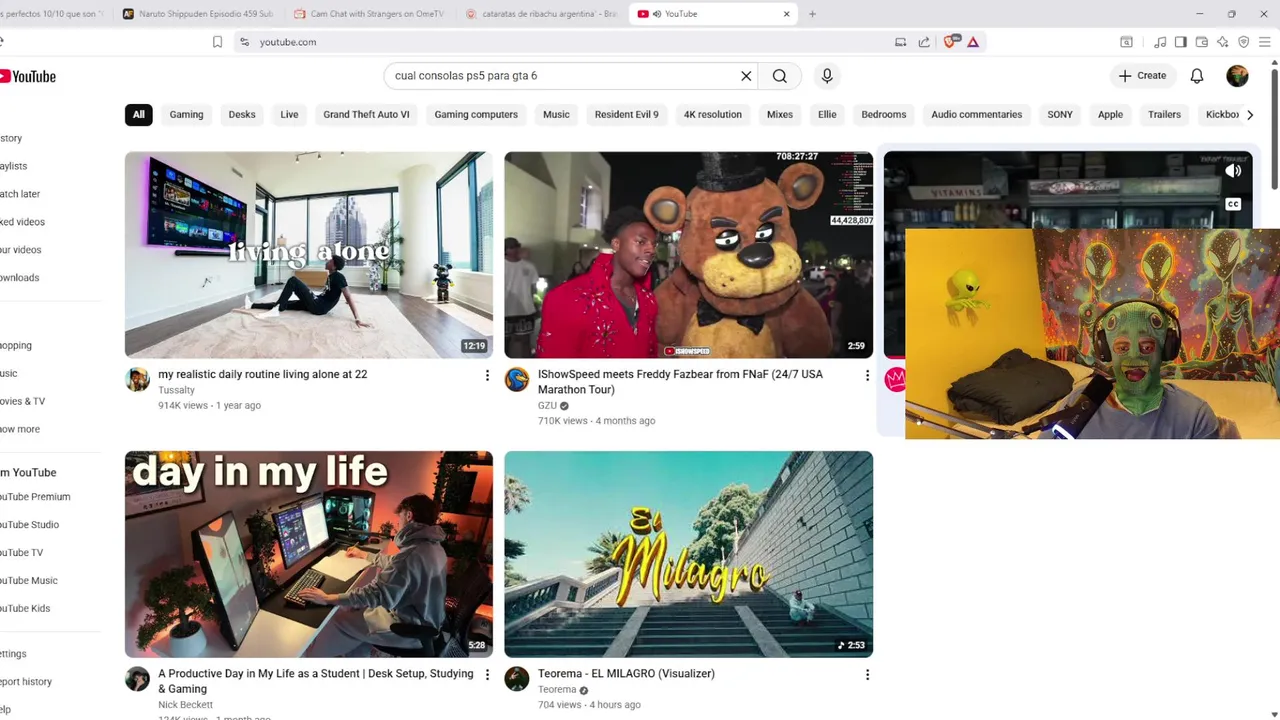Screen dimensions: 1280x720
Task: Select the Gaming filter chip
Action: [x=186, y=115]
